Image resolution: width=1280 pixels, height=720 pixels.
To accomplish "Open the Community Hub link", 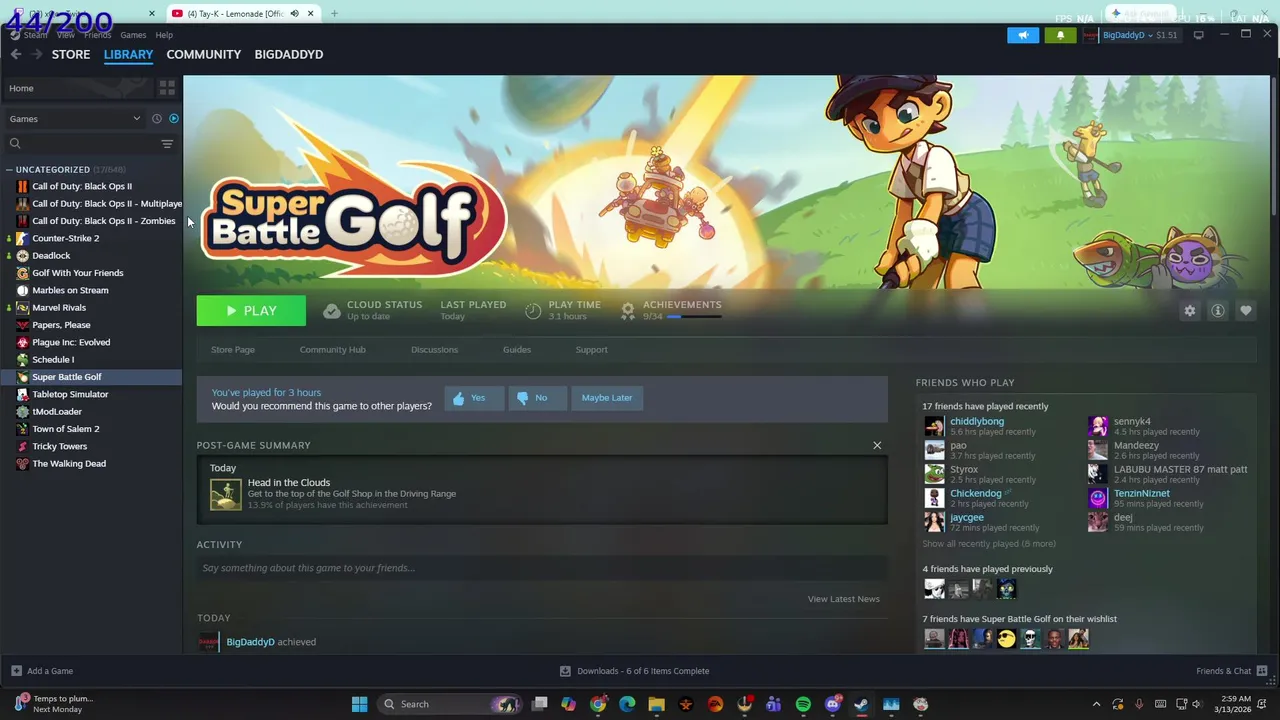I will (x=333, y=350).
